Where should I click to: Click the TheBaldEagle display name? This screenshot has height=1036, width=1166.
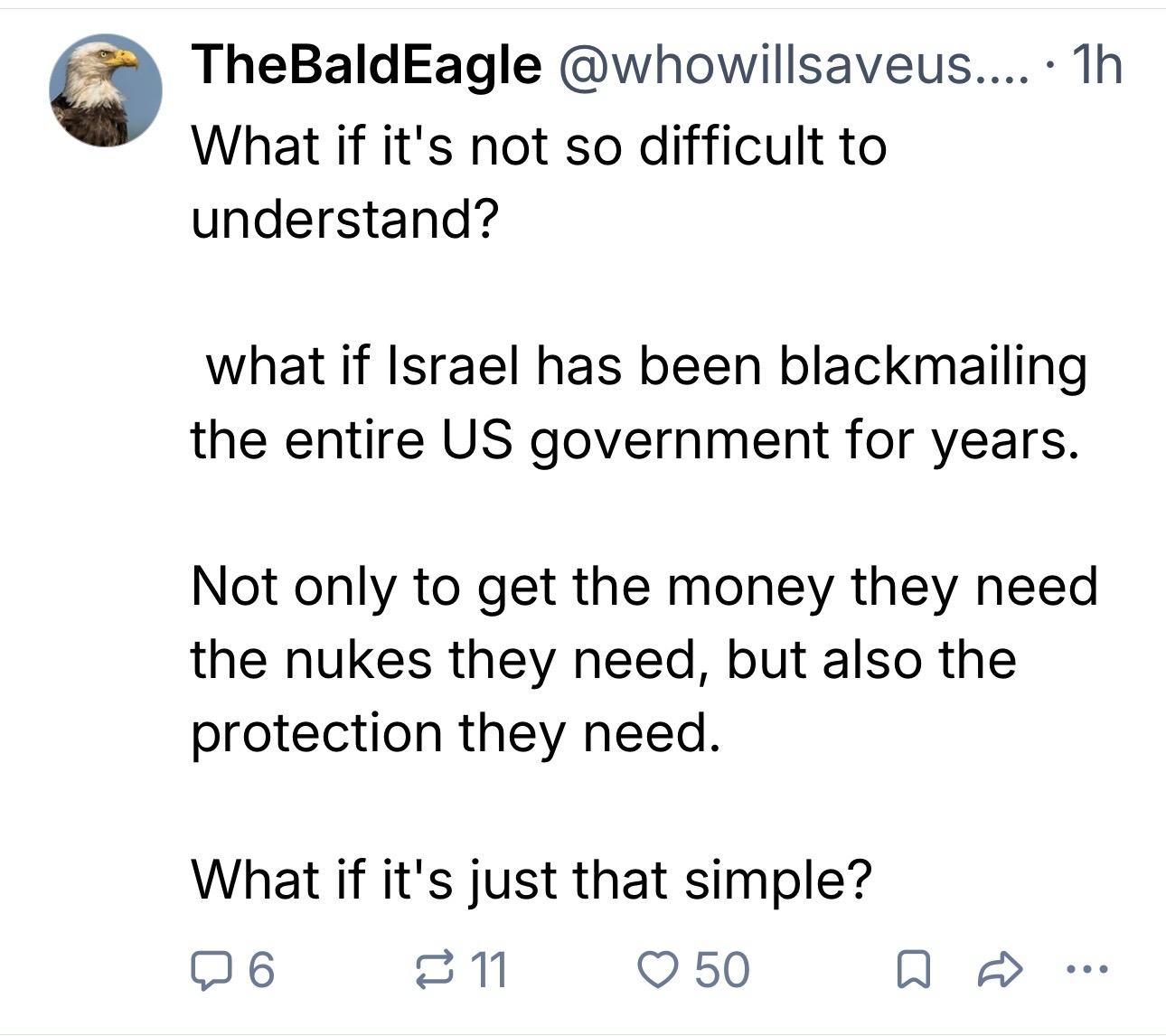pyautogui.click(x=366, y=65)
